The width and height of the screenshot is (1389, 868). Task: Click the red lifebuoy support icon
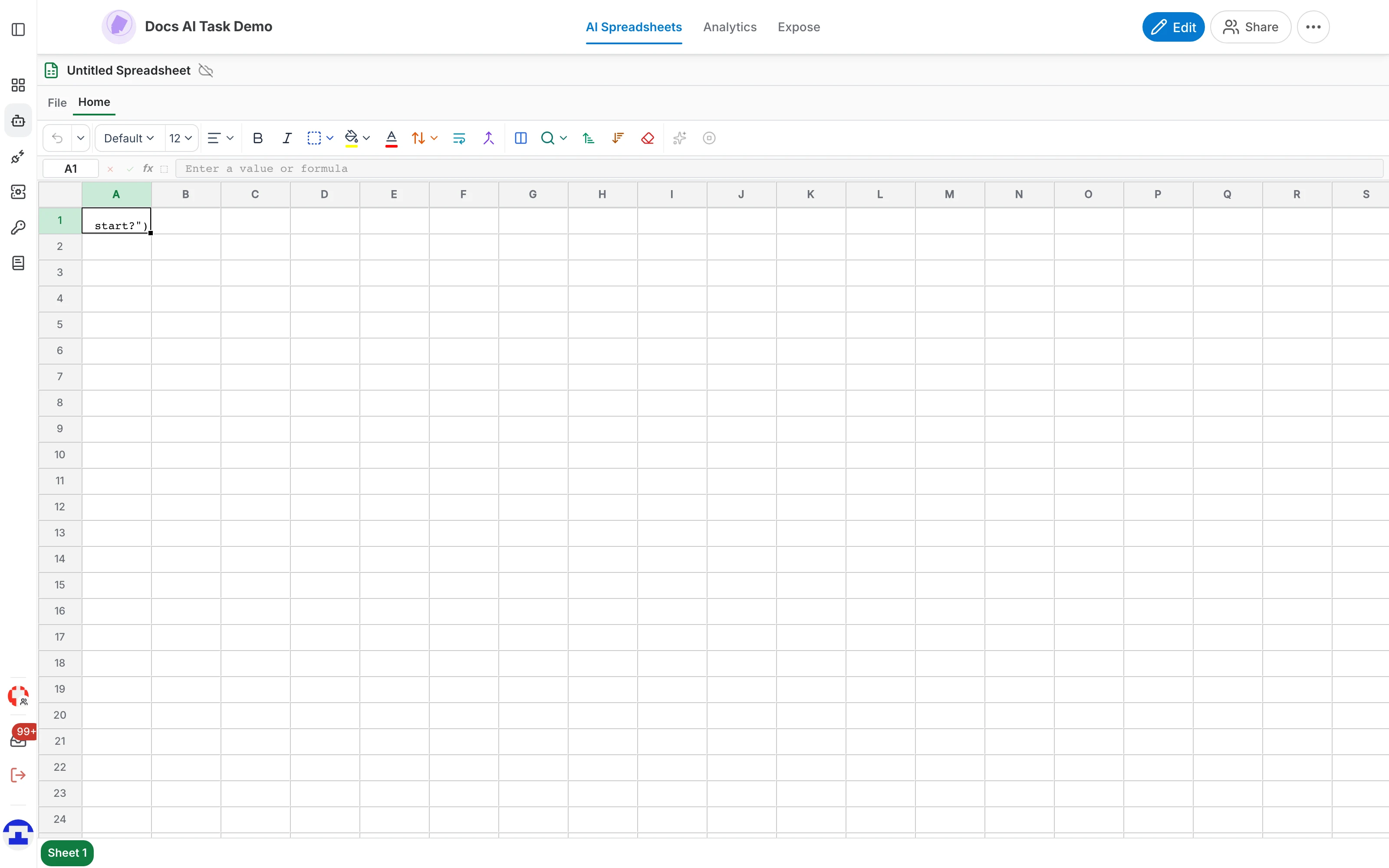tap(18, 696)
